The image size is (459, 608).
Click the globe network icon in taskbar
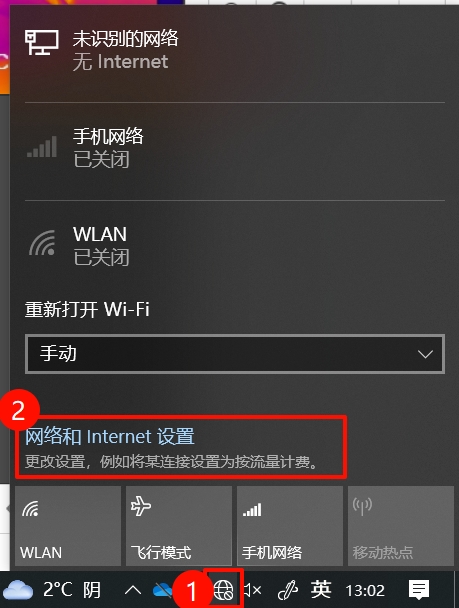click(224, 591)
